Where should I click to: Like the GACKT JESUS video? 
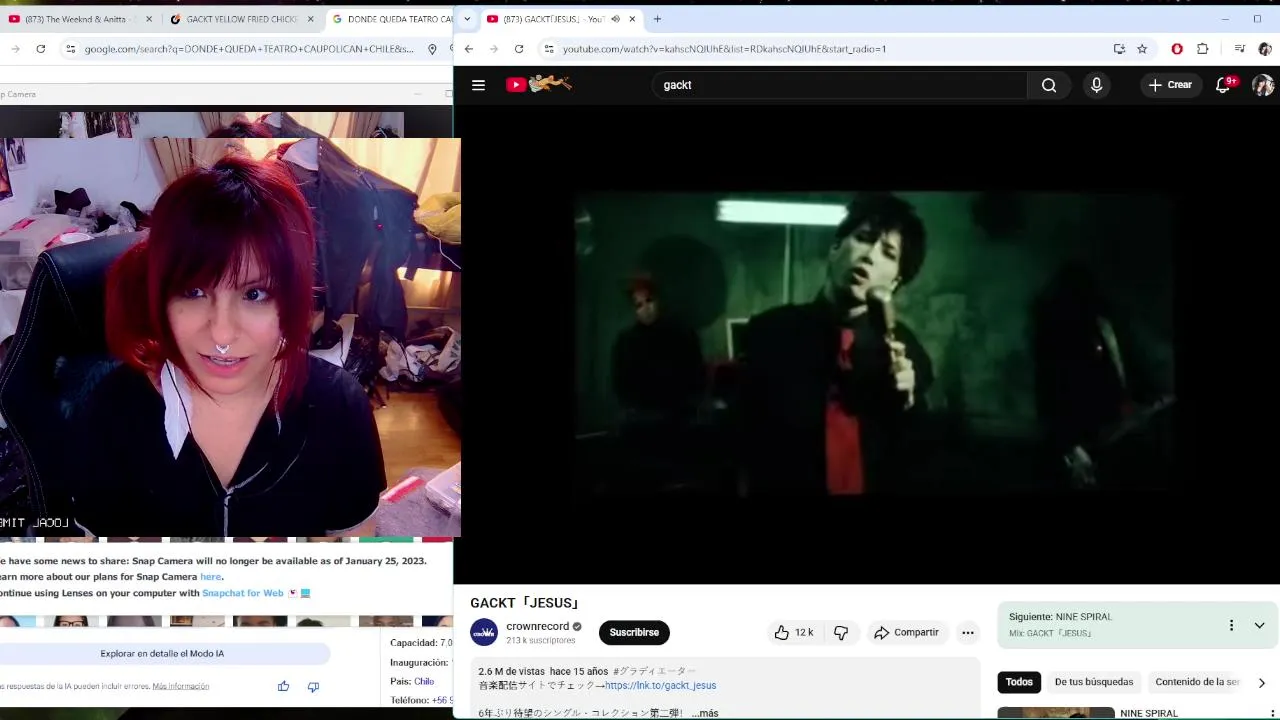point(793,632)
